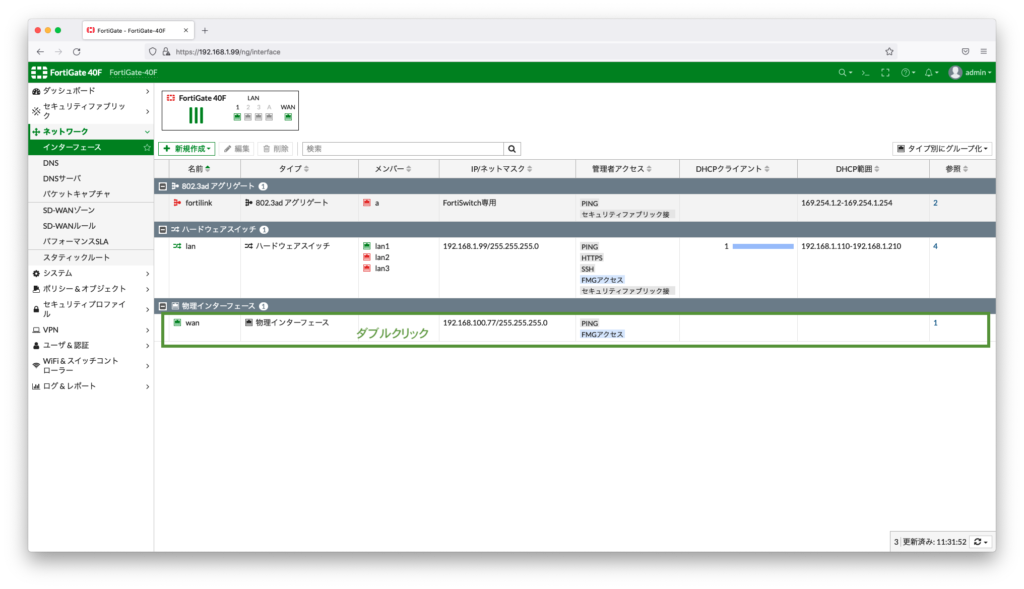The image size is (1024, 589).
Task: Open the help question-mark menu
Action: [x=908, y=72]
